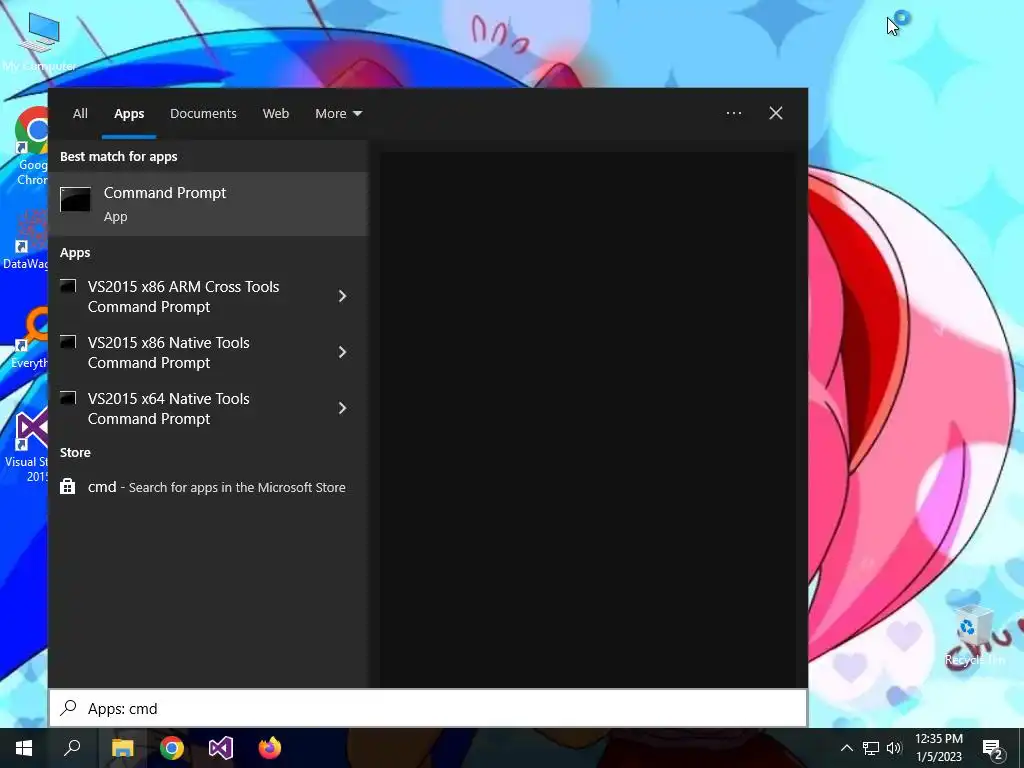Viewport: 1024px width, 768px height.
Task: Launch Firefox from the taskbar
Action: pyautogui.click(x=270, y=748)
